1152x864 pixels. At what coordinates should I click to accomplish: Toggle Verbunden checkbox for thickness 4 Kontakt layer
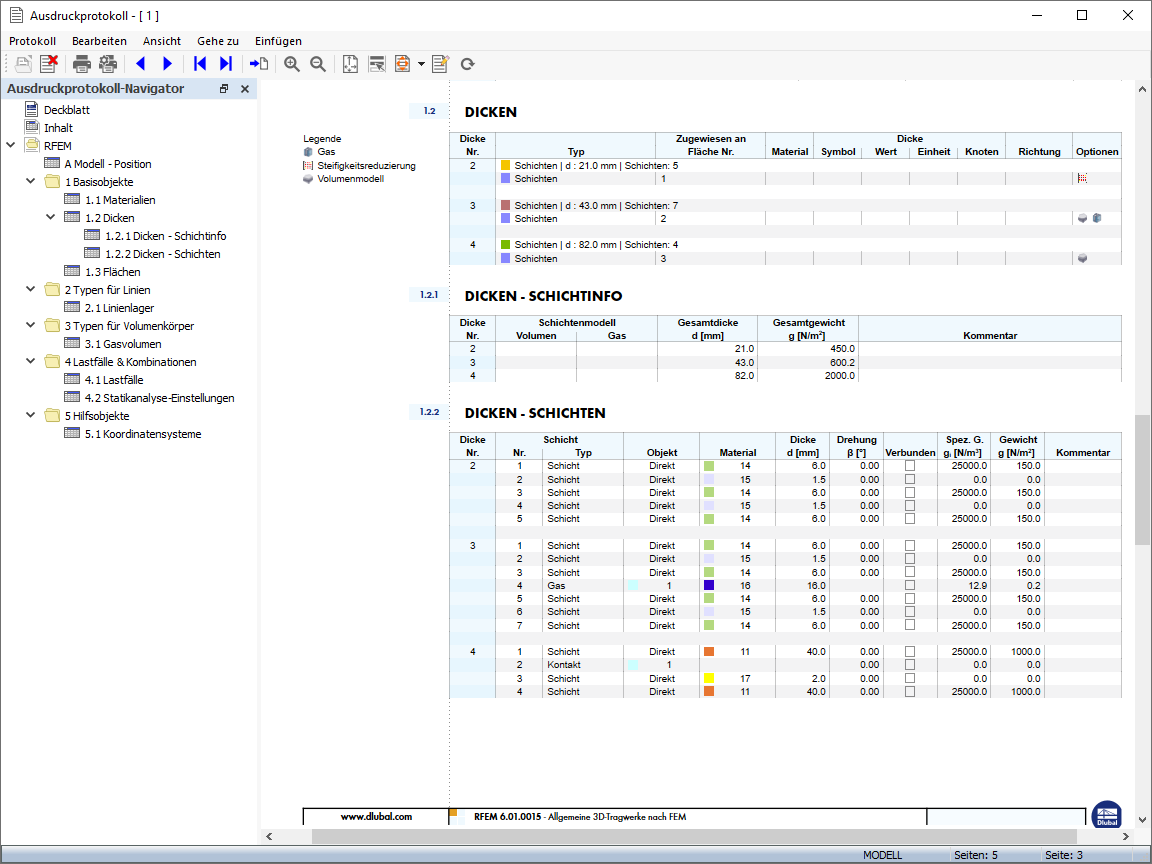click(x=910, y=665)
